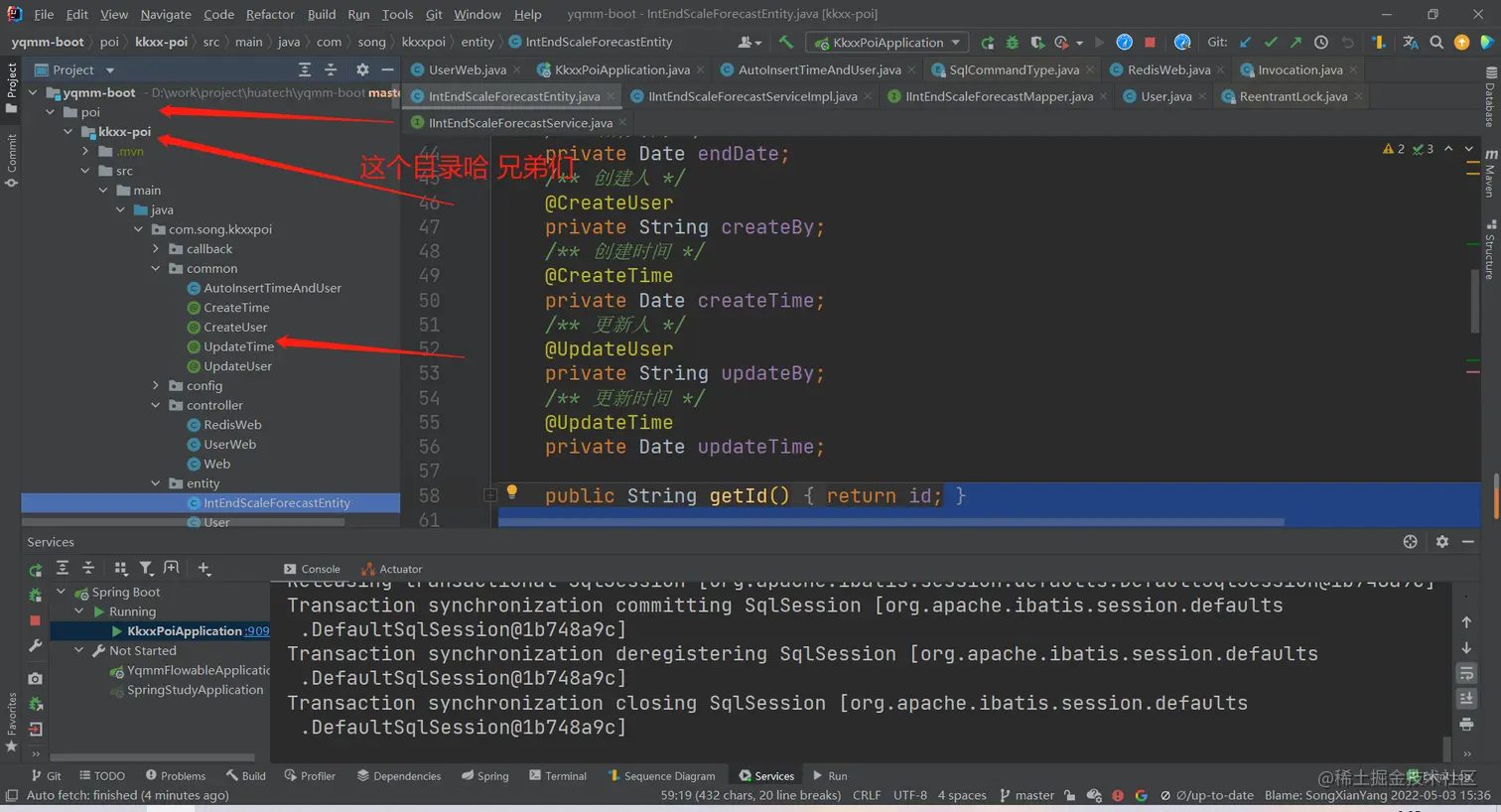Expand all services tree nodes

coord(63,568)
